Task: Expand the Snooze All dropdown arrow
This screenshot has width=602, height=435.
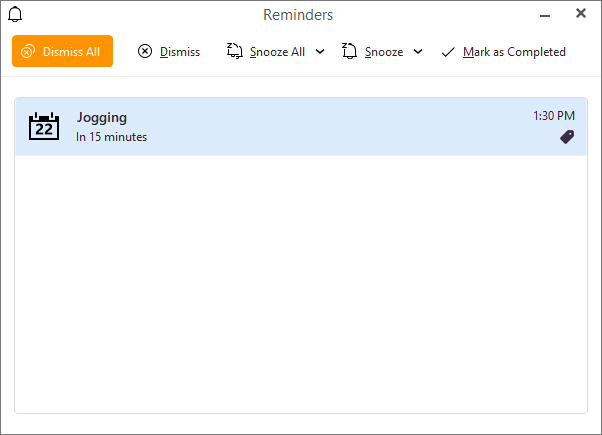Action: pyautogui.click(x=320, y=51)
